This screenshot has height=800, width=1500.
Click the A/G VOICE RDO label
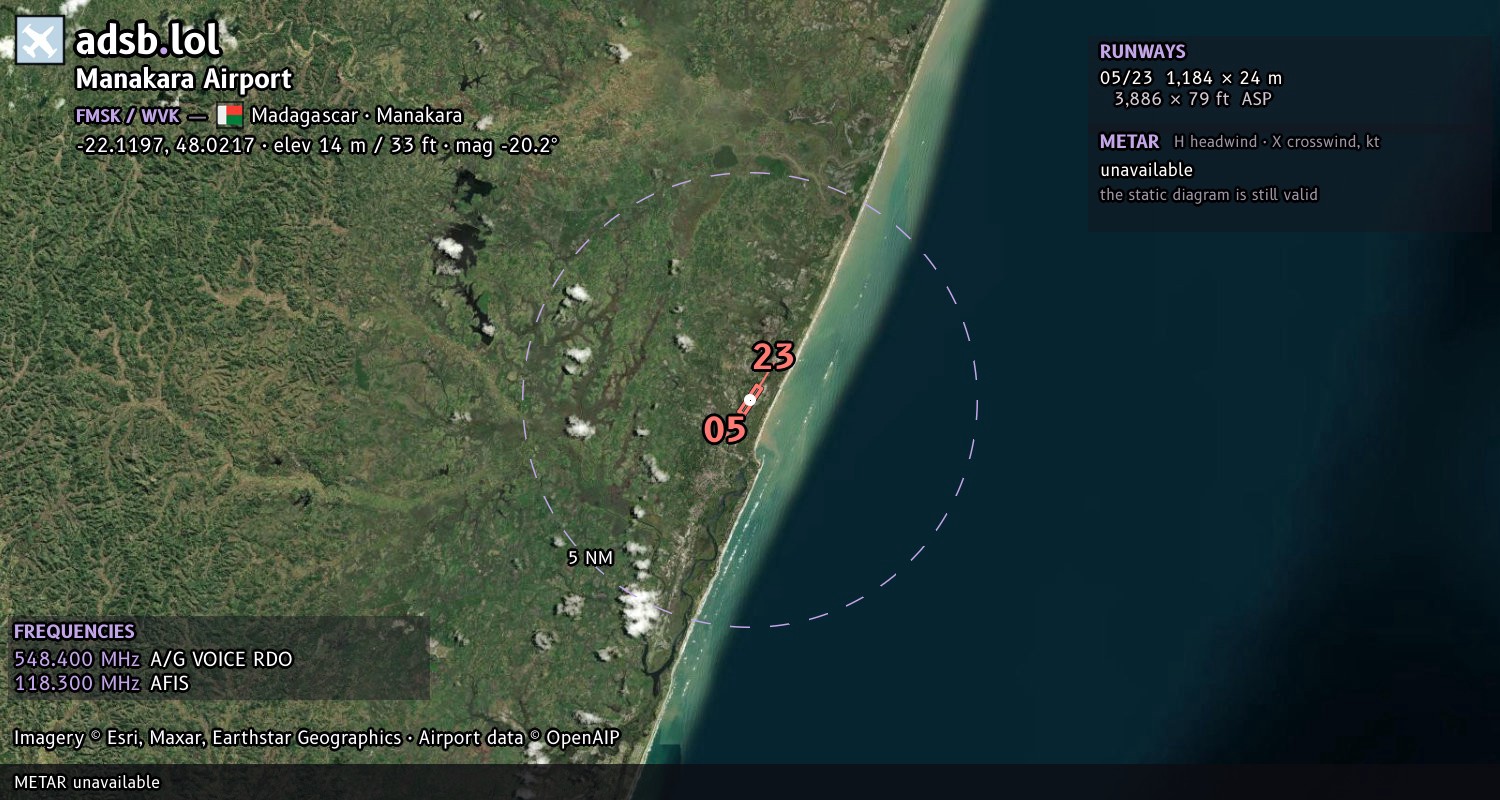(221, 659)
